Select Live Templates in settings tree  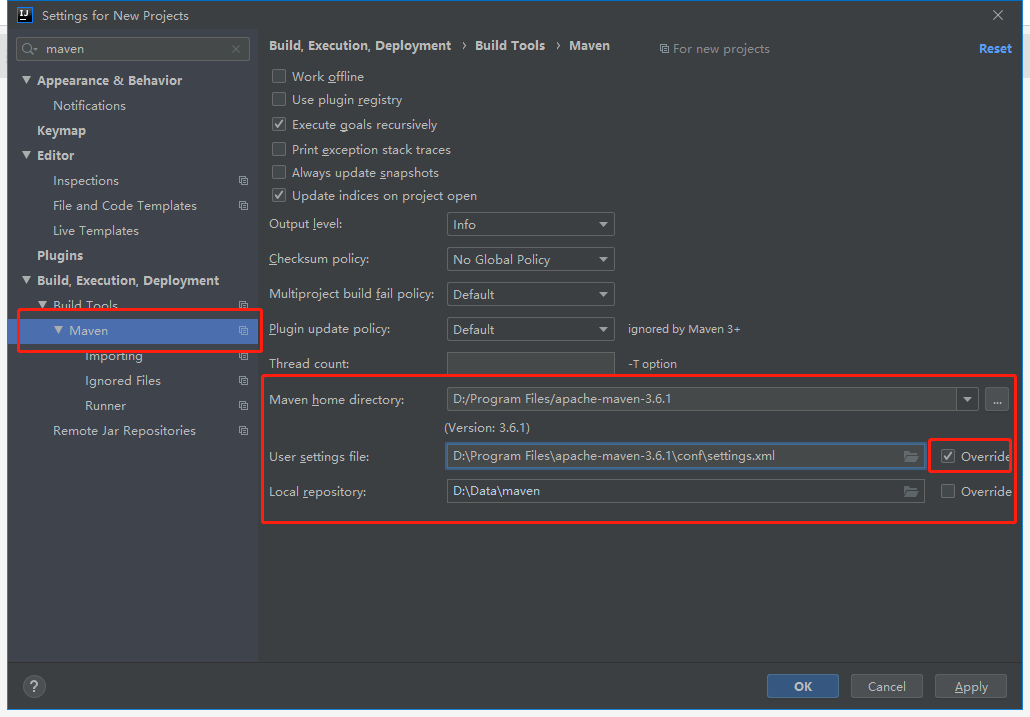tap(96, 230)
